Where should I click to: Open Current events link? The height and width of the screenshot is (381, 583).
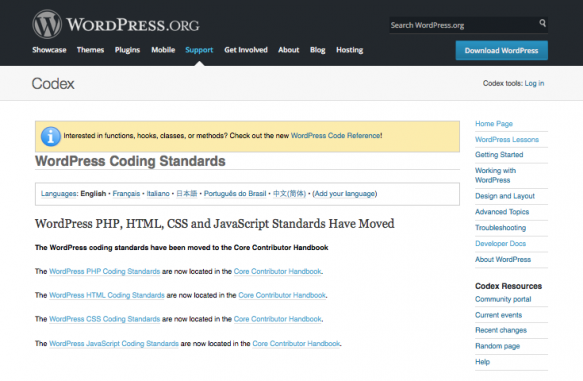(x=499, y=315)
